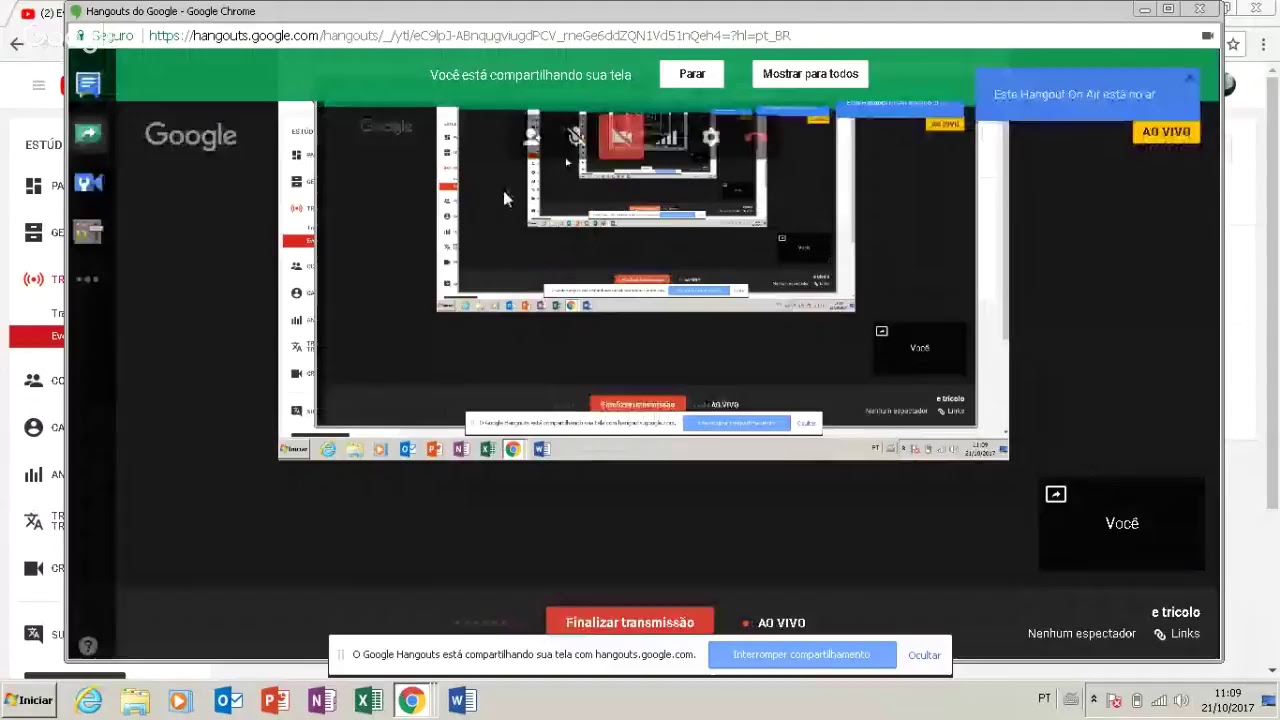1280x720 pixels.
Task: Bookmark the page with the star icon
Action: coord(1233,44)
